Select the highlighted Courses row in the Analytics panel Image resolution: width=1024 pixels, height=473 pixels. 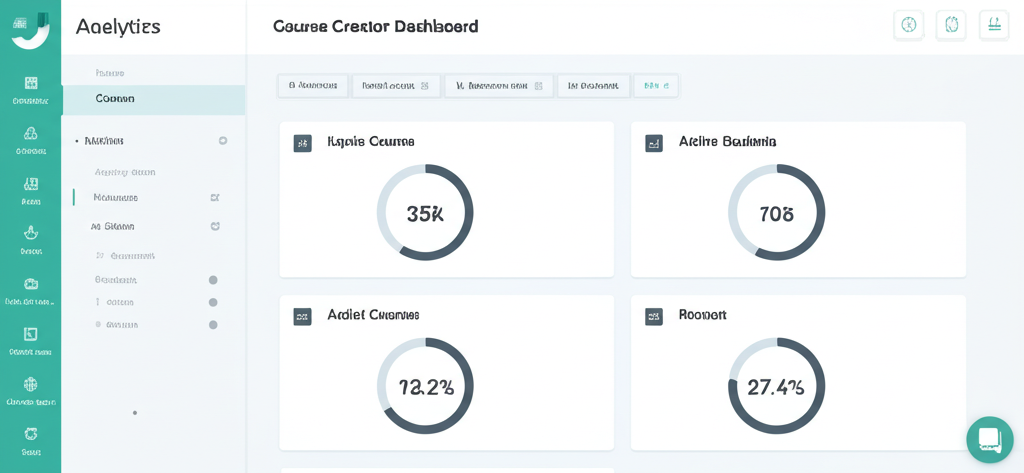[x=153, y=99]
